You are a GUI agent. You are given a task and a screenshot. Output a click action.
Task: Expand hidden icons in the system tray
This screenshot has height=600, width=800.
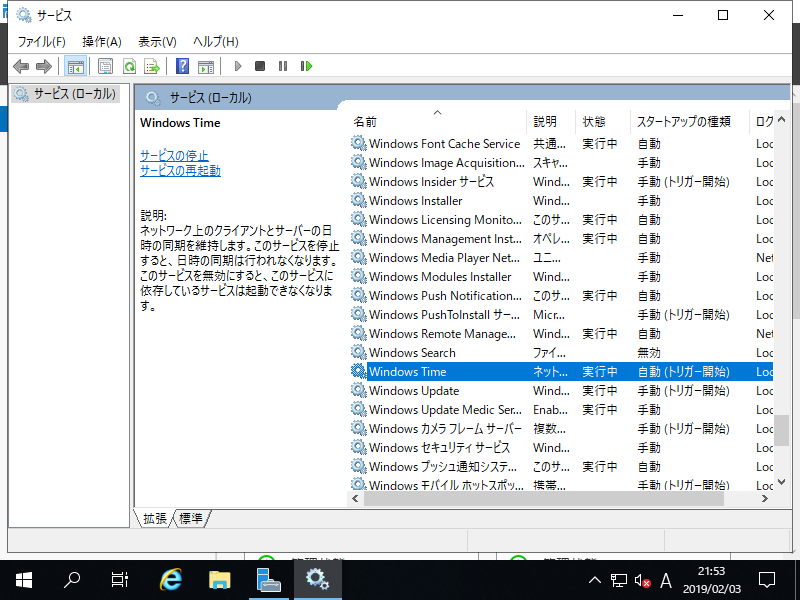coord(595,578)
